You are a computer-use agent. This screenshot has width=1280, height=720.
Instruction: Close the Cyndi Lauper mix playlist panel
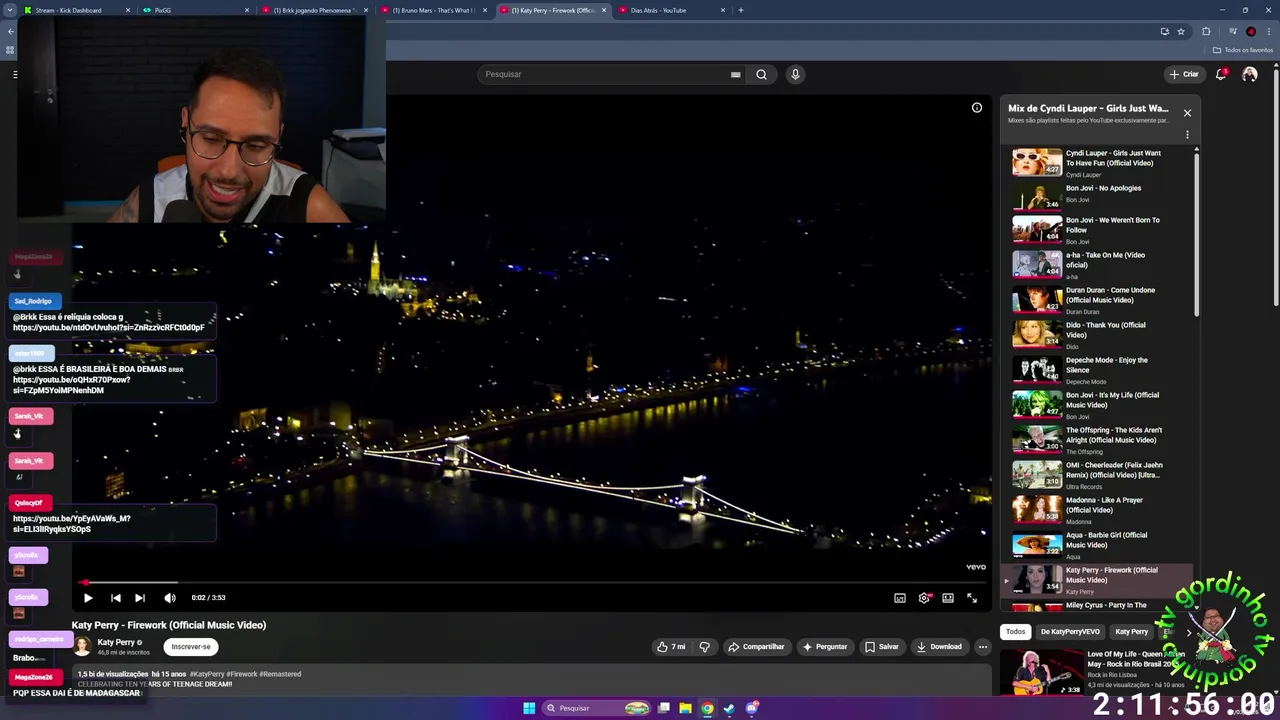[1187, 113]
